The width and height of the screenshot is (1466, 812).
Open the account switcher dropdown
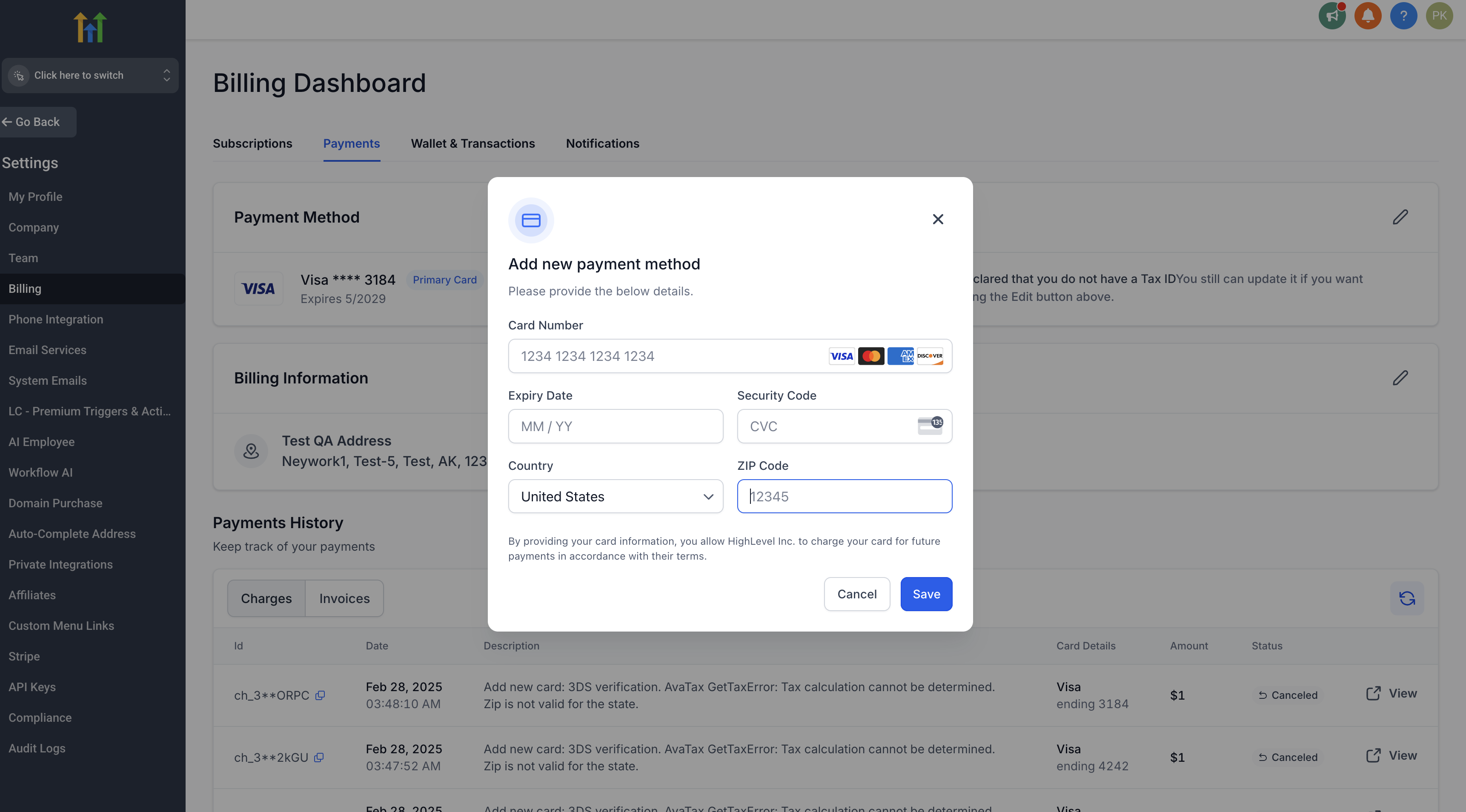(90, 75)
